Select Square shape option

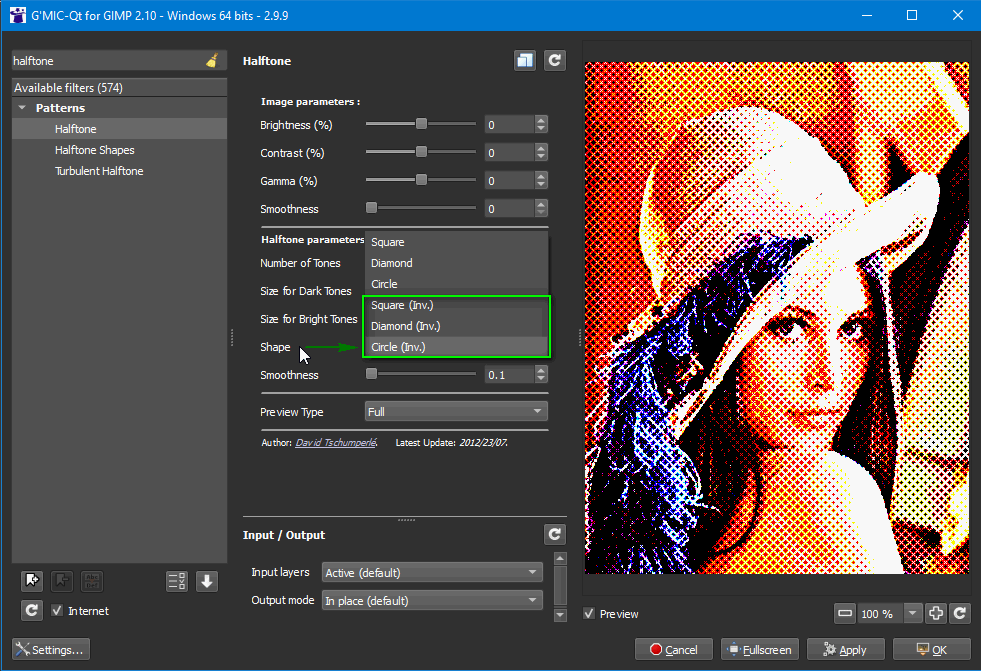tap(456, 242)
